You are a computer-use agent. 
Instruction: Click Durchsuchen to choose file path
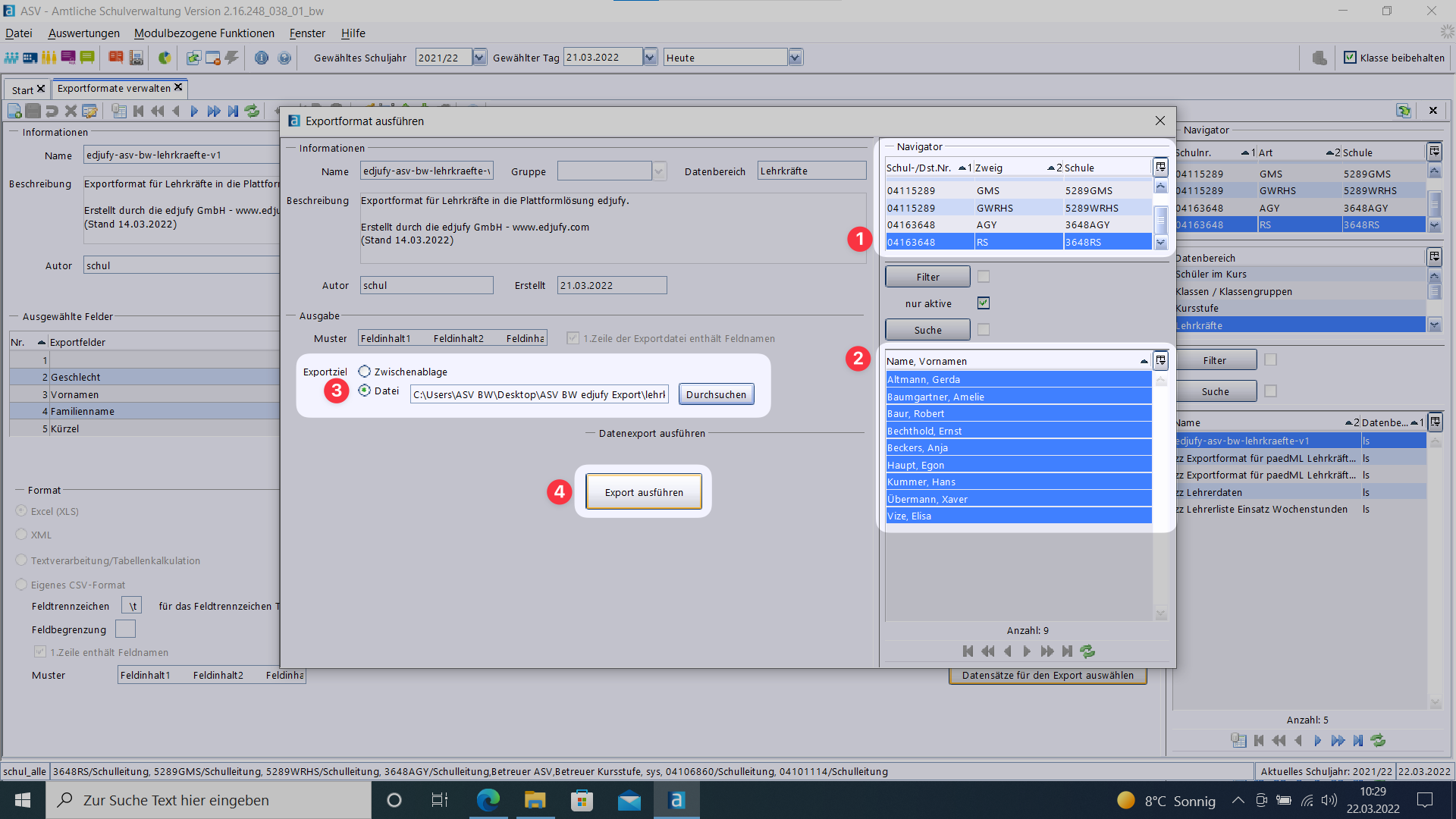[x=716, y=394]
